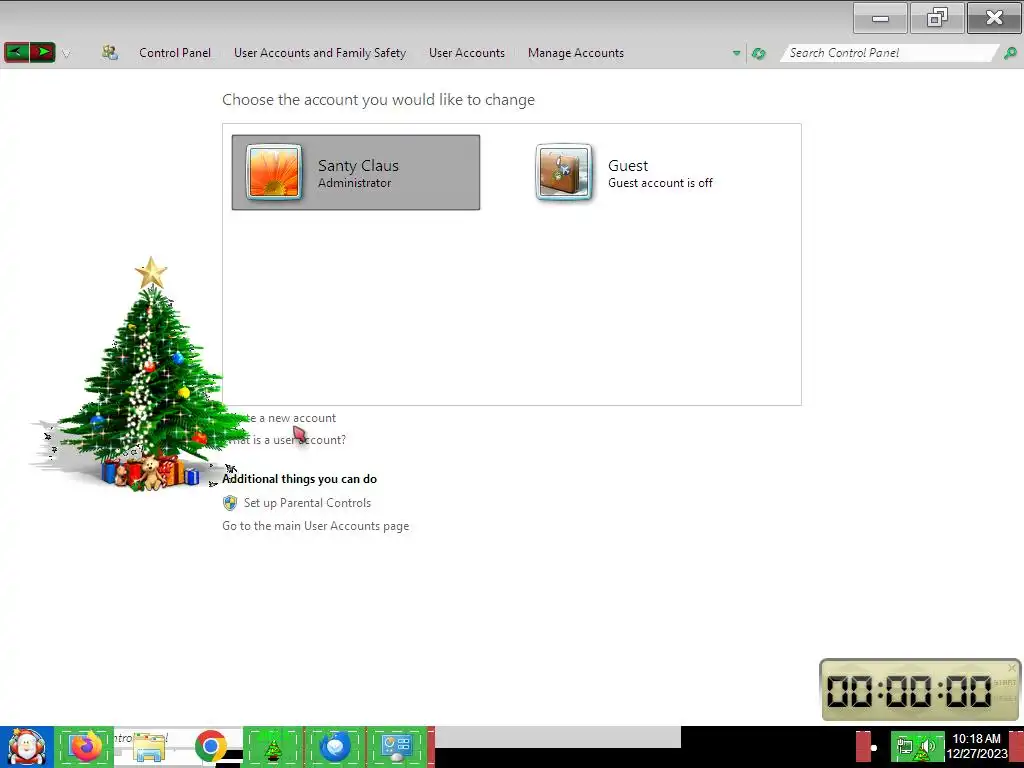Image resolution: width=1024 pixels, height=768 pixels.
Task: Select the Santy Claus administrator account
Action: coord(356,172)
